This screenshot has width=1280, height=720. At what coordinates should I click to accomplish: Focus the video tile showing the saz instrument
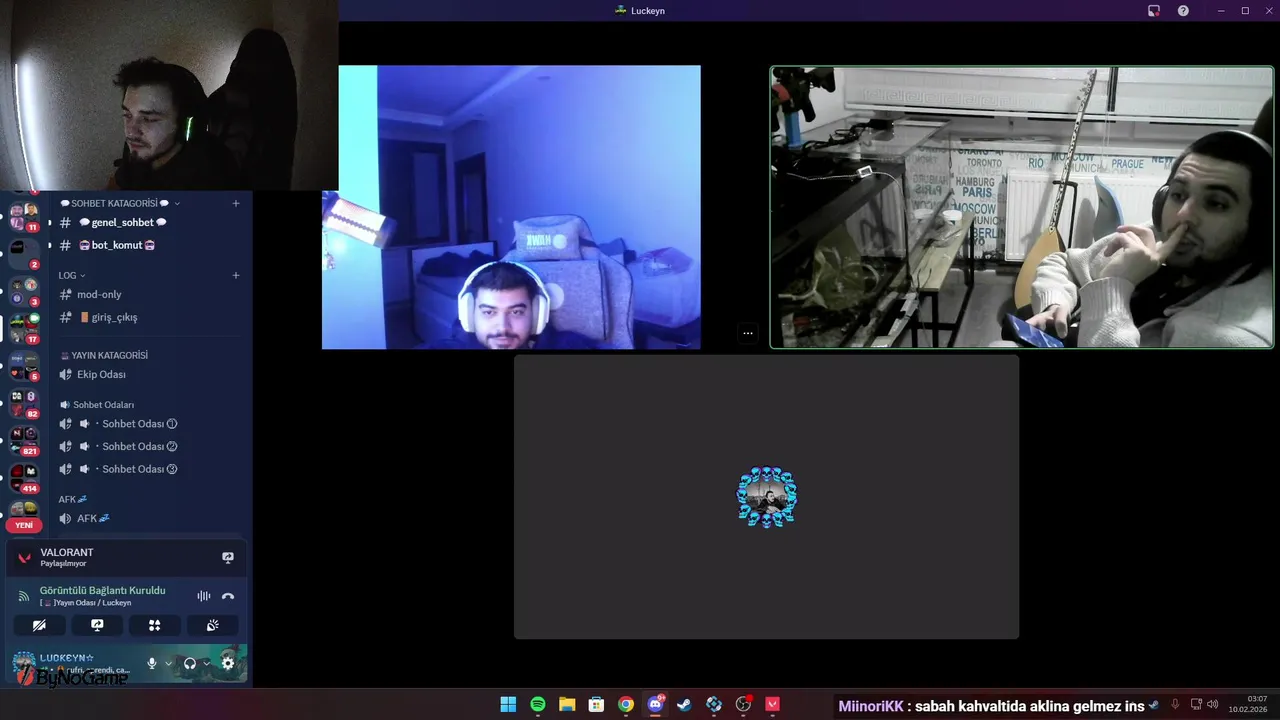coord(1021,207)
